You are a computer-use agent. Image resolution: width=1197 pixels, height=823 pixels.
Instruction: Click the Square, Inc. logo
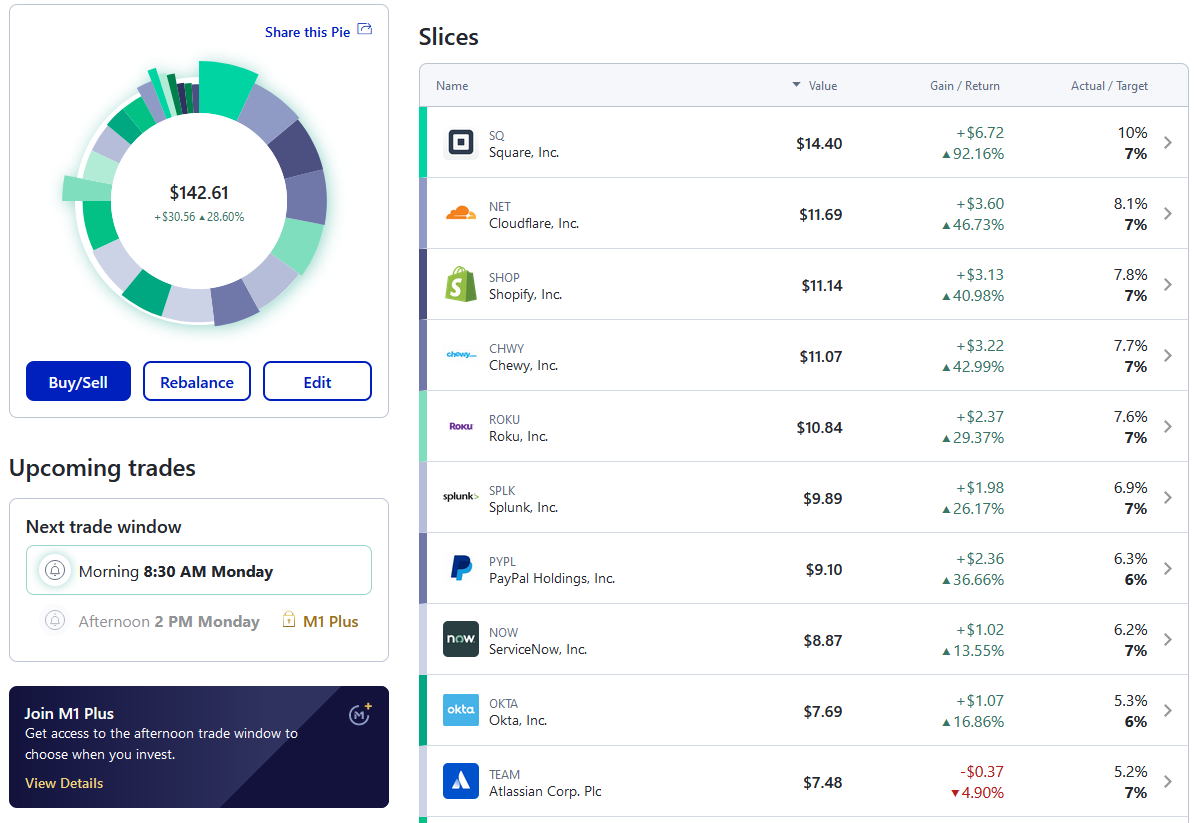point(460,143)
